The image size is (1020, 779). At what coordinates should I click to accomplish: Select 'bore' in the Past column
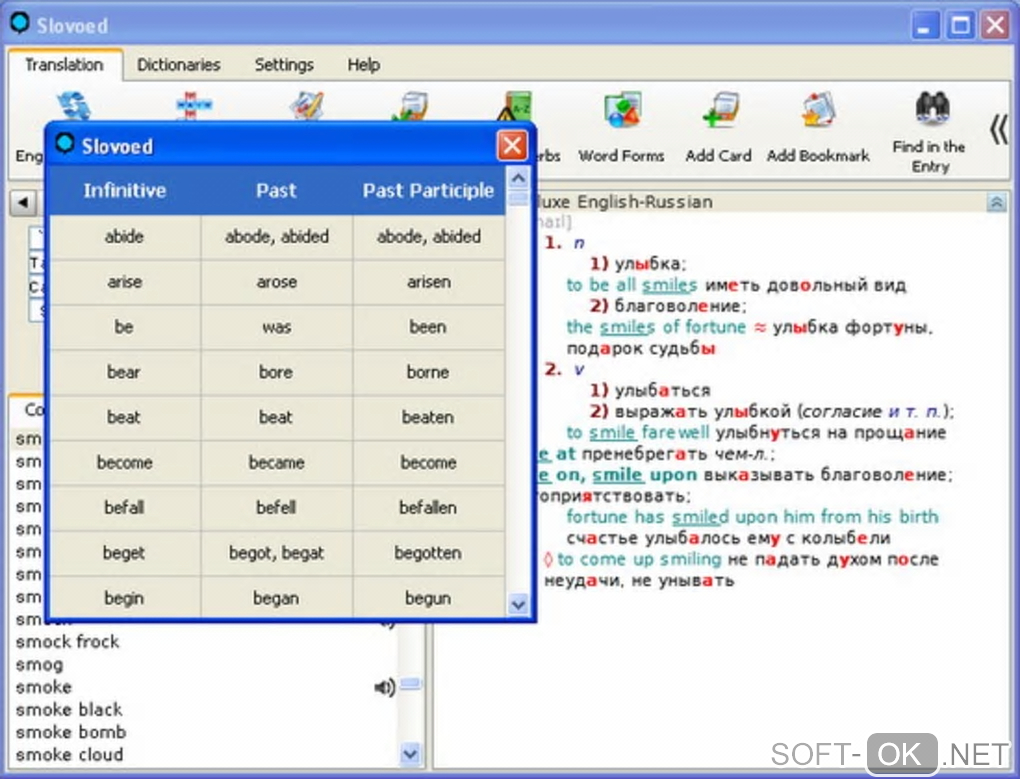(x=276, y=372)
